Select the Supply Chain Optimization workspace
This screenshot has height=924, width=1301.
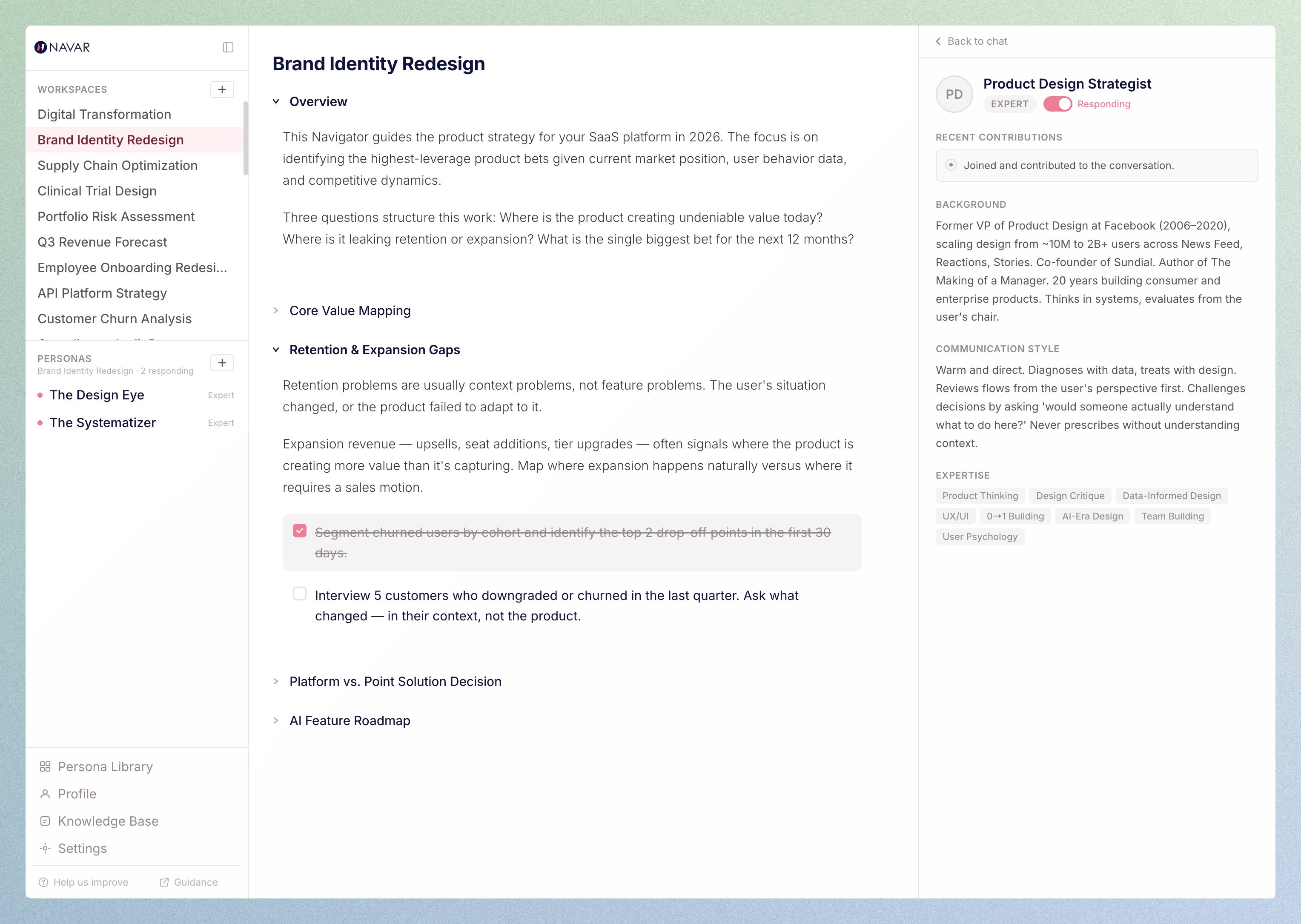point(117,165)
